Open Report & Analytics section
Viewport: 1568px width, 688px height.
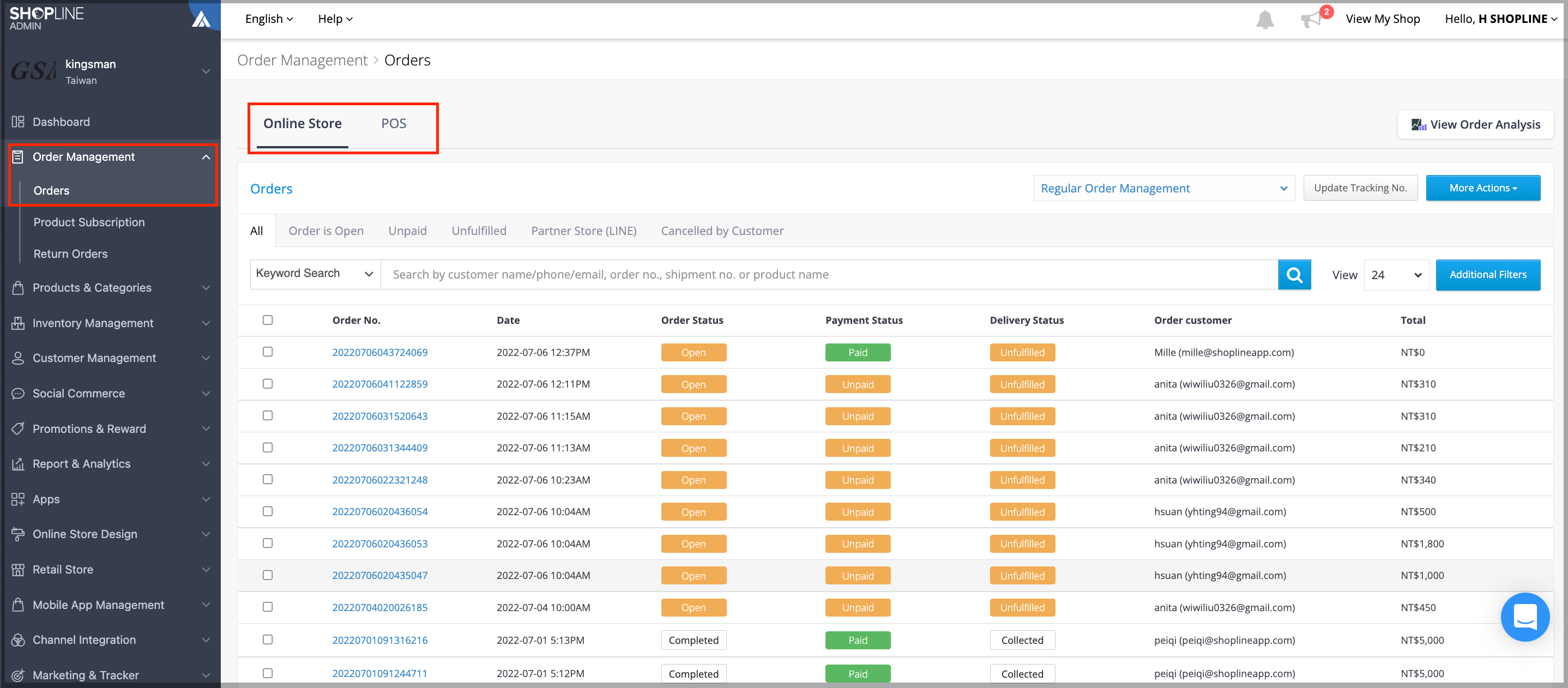(x=81, y=463)
